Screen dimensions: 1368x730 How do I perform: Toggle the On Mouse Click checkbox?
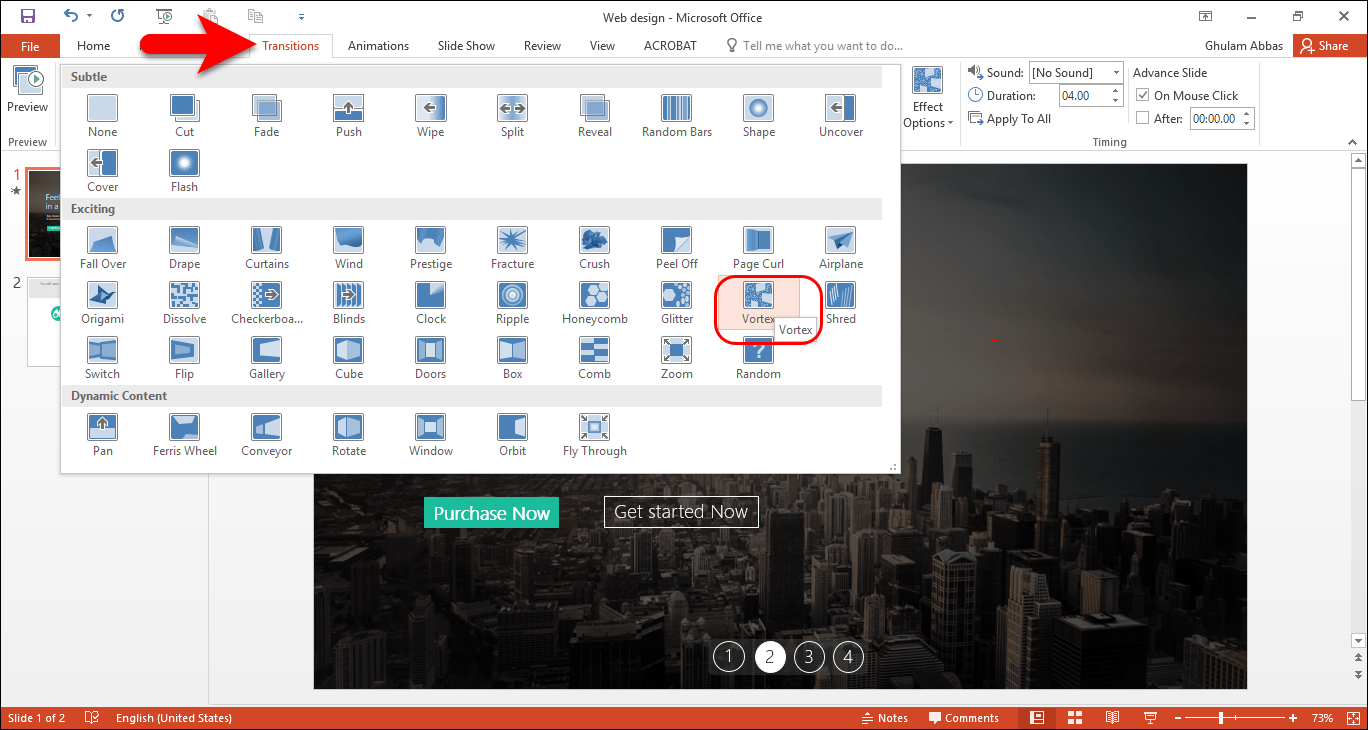1143,96
